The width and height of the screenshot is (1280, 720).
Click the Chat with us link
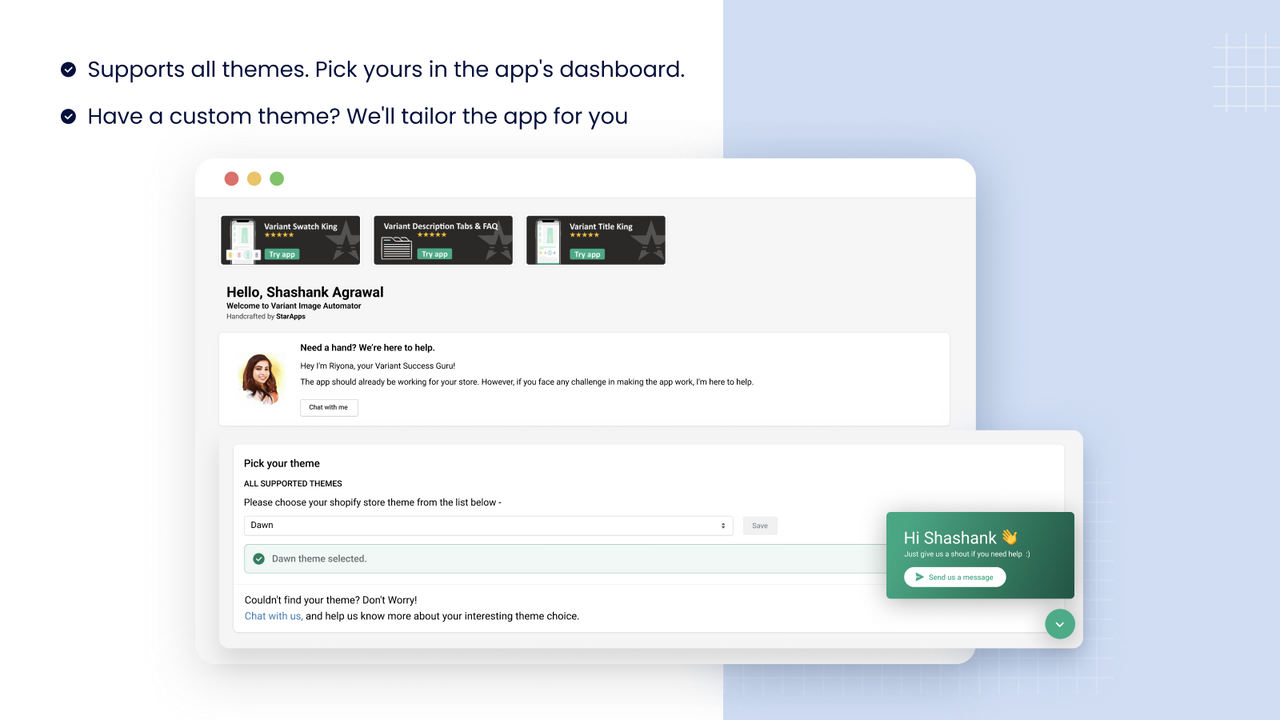[273, 616]
